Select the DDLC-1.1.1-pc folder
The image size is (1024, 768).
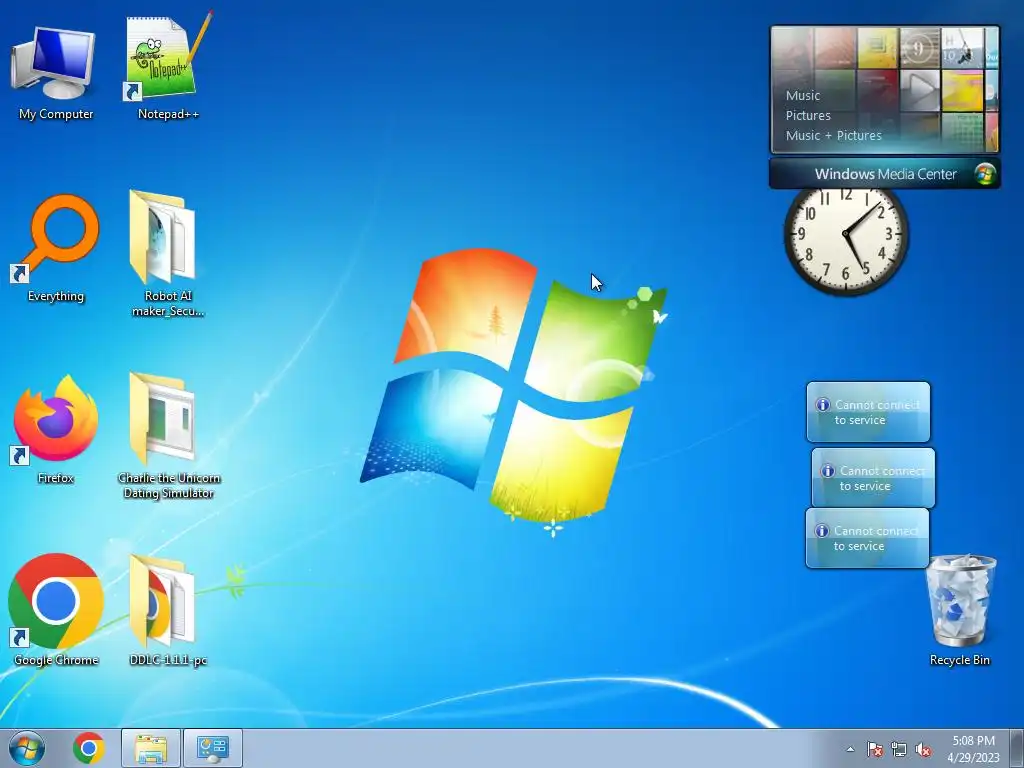coord(168,610)
